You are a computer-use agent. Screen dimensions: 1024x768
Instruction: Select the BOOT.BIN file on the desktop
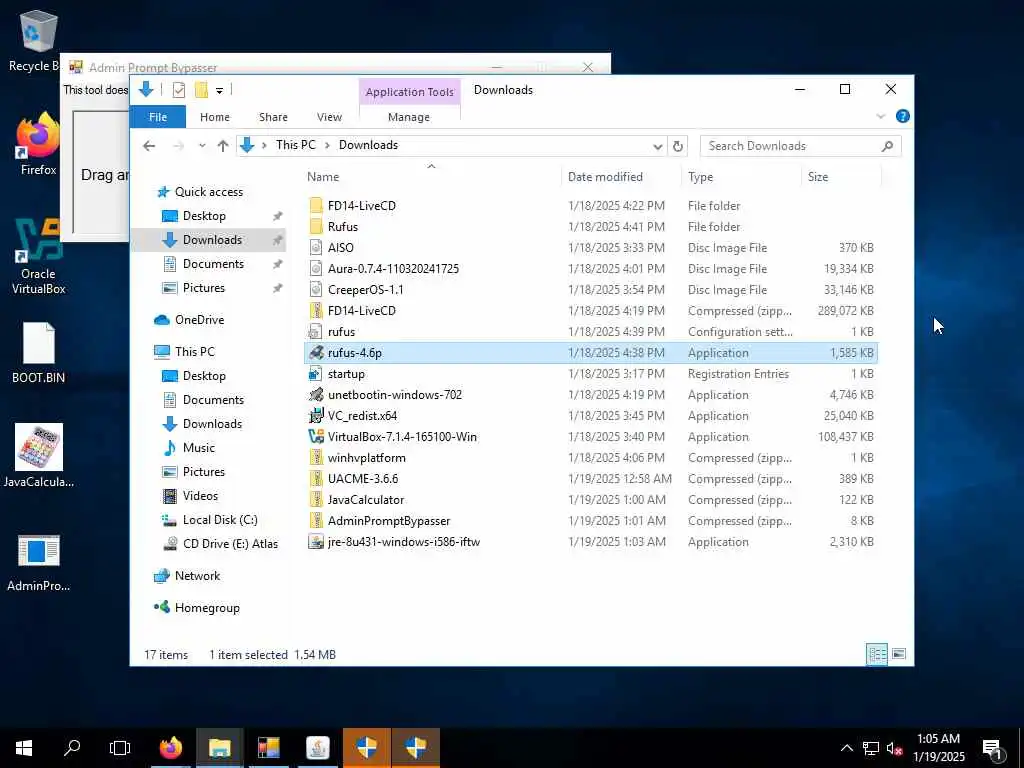[38, 353]
